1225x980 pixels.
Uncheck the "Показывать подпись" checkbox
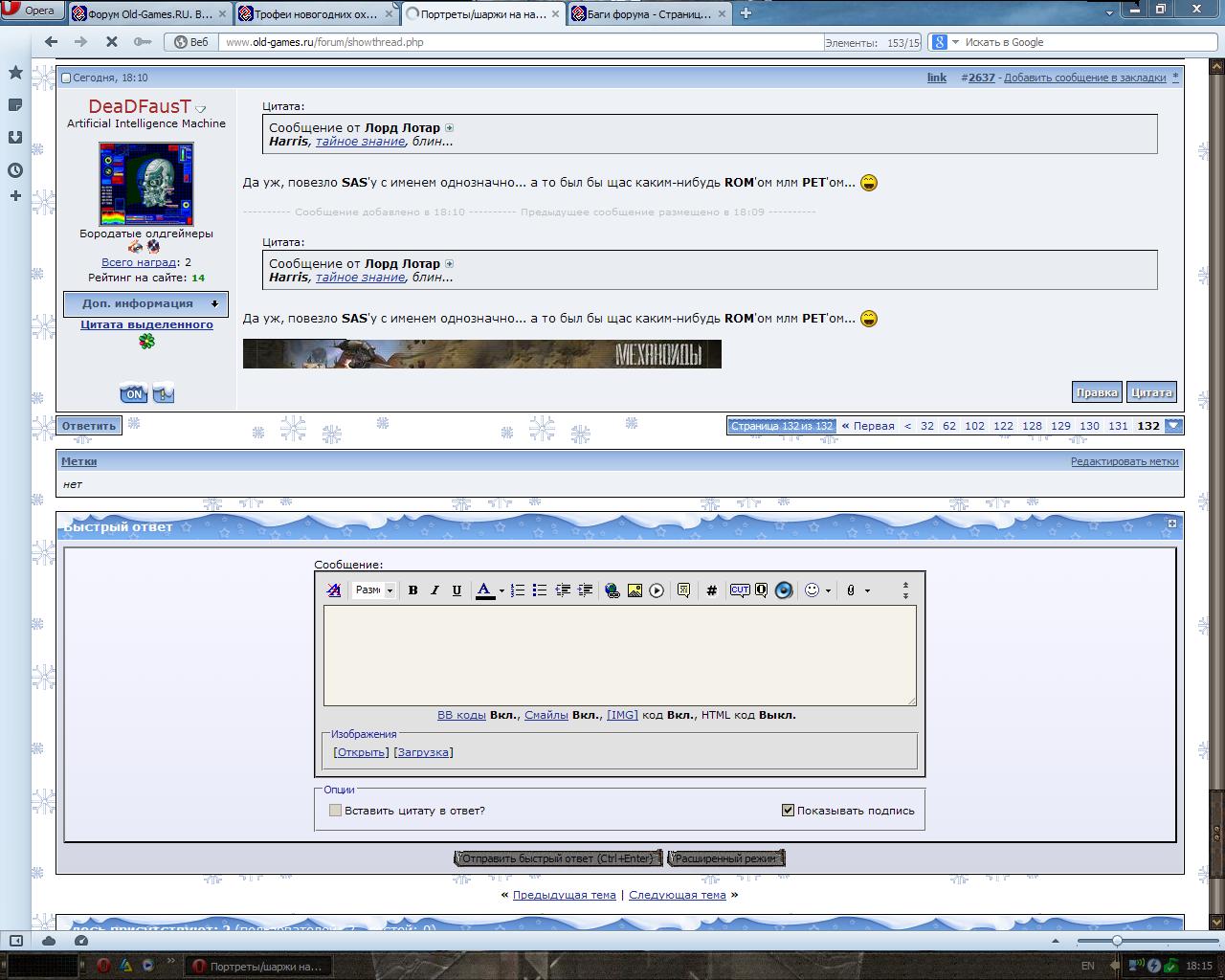[x=788, y=811]
